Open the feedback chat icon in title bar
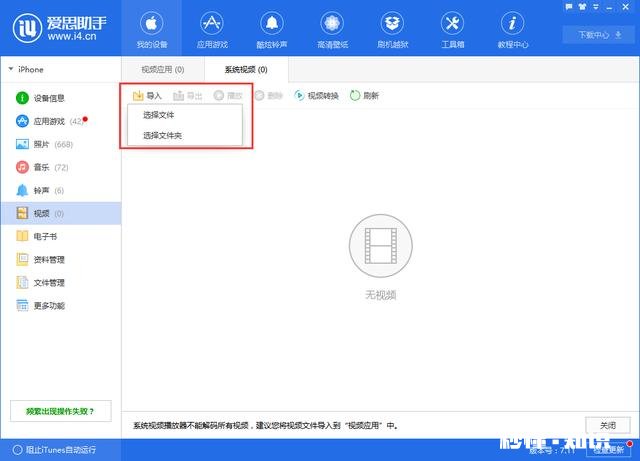 click(x=569, y=7)
